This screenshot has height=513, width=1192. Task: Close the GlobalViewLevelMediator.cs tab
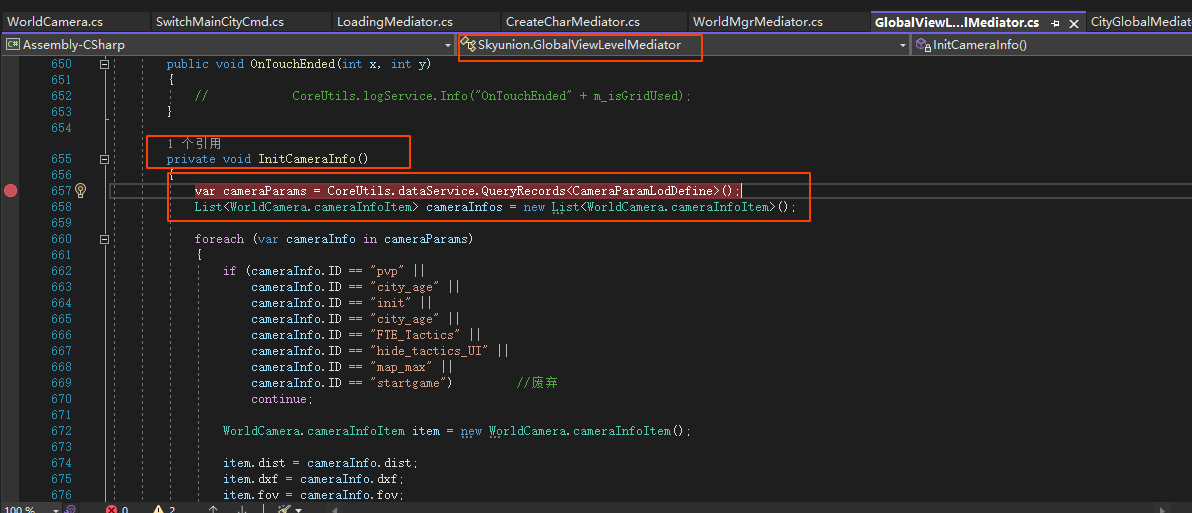[1075, 22]
